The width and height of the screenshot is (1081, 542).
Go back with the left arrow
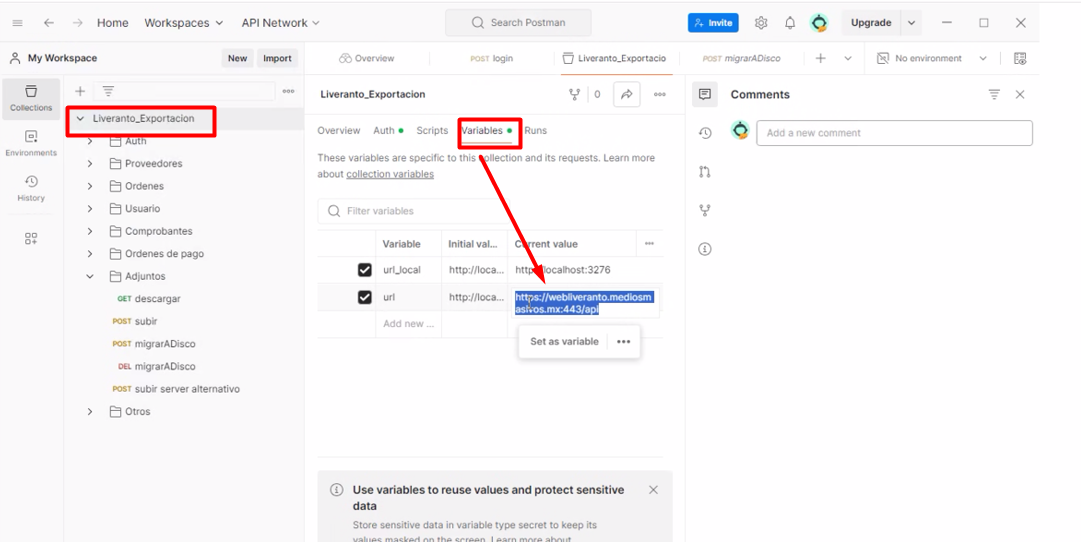(48, 23)
